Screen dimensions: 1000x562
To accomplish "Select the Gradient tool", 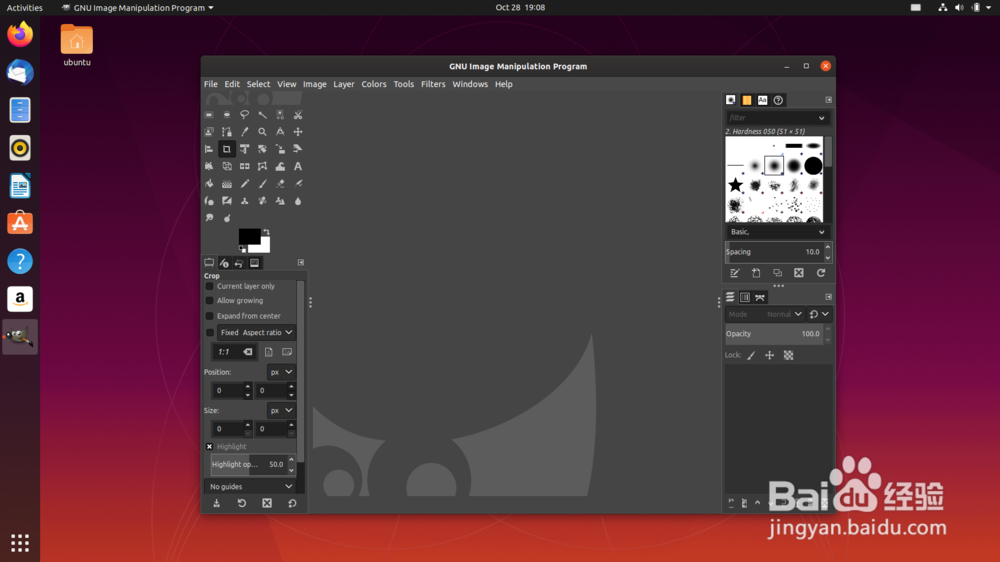I will point(227,184).
